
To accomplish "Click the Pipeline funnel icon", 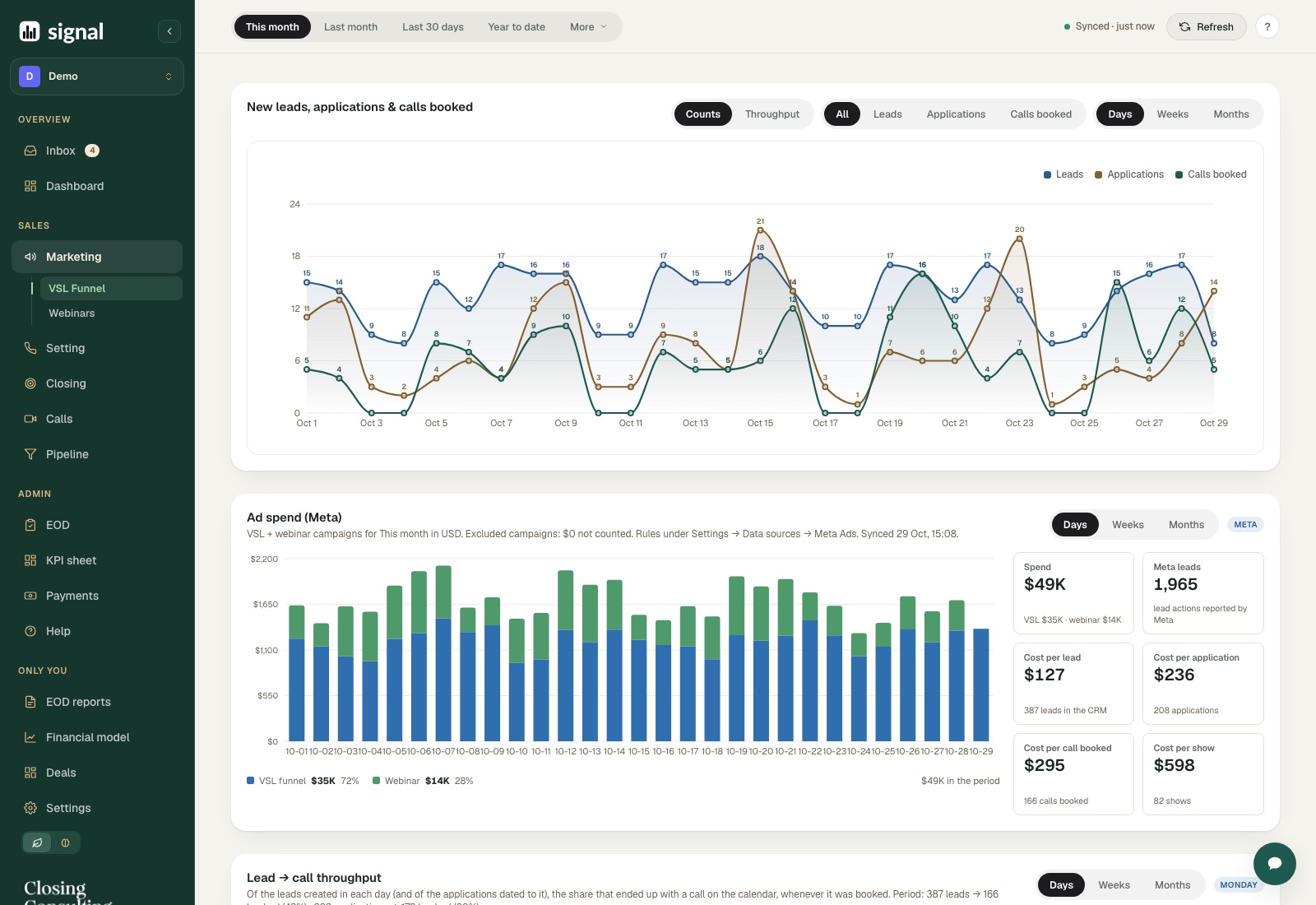I will tap(30, 454).
